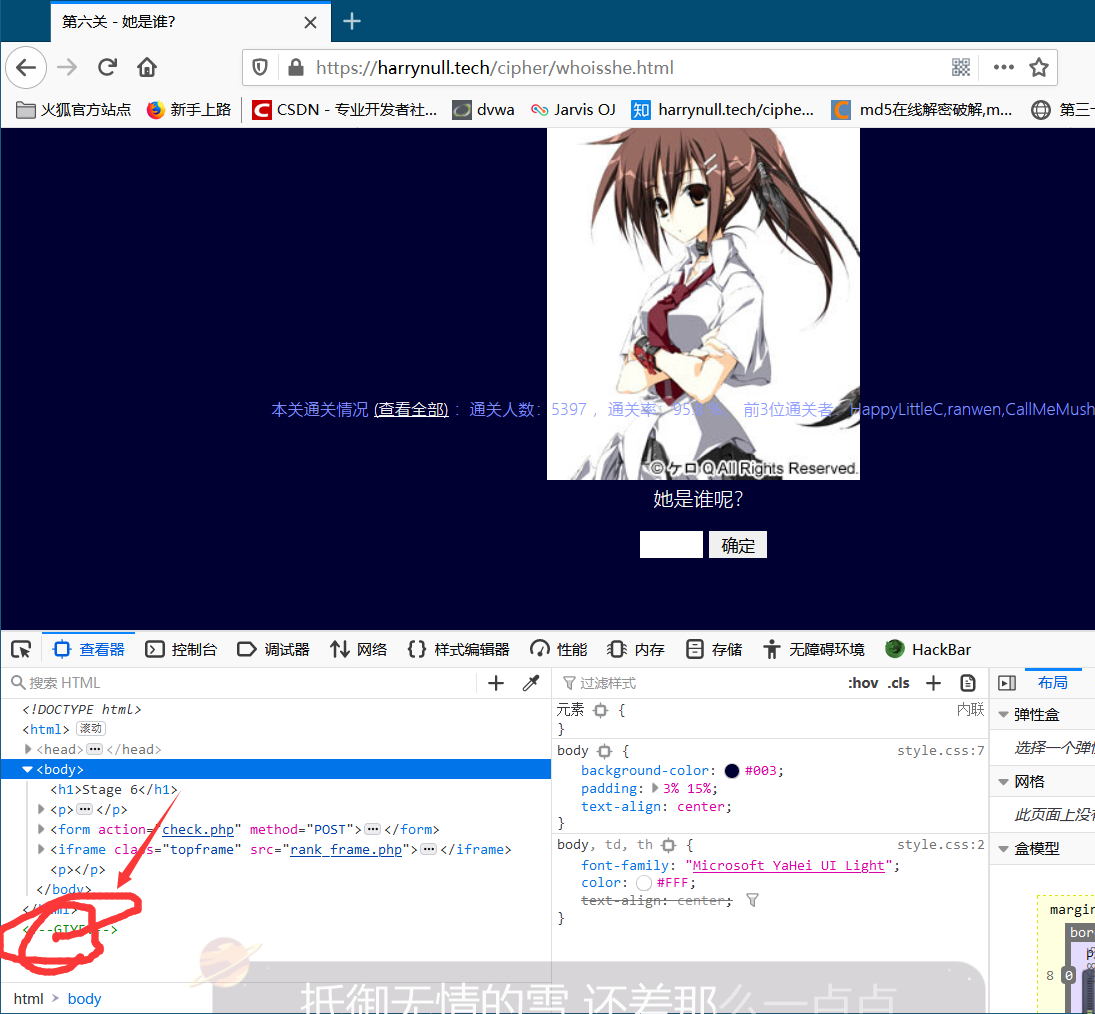The image size is (1095, 1014).
Task: Click the print media simulation icon
Action: 967,682
